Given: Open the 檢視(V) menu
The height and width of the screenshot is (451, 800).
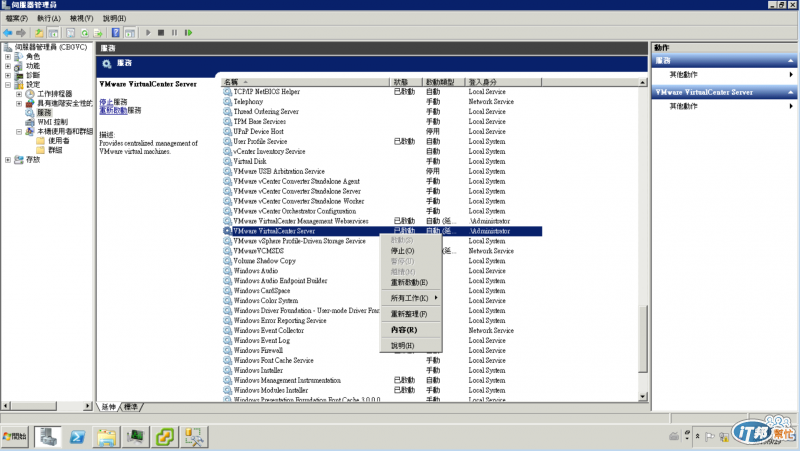Looking at the screenshot, I should 82,18.
